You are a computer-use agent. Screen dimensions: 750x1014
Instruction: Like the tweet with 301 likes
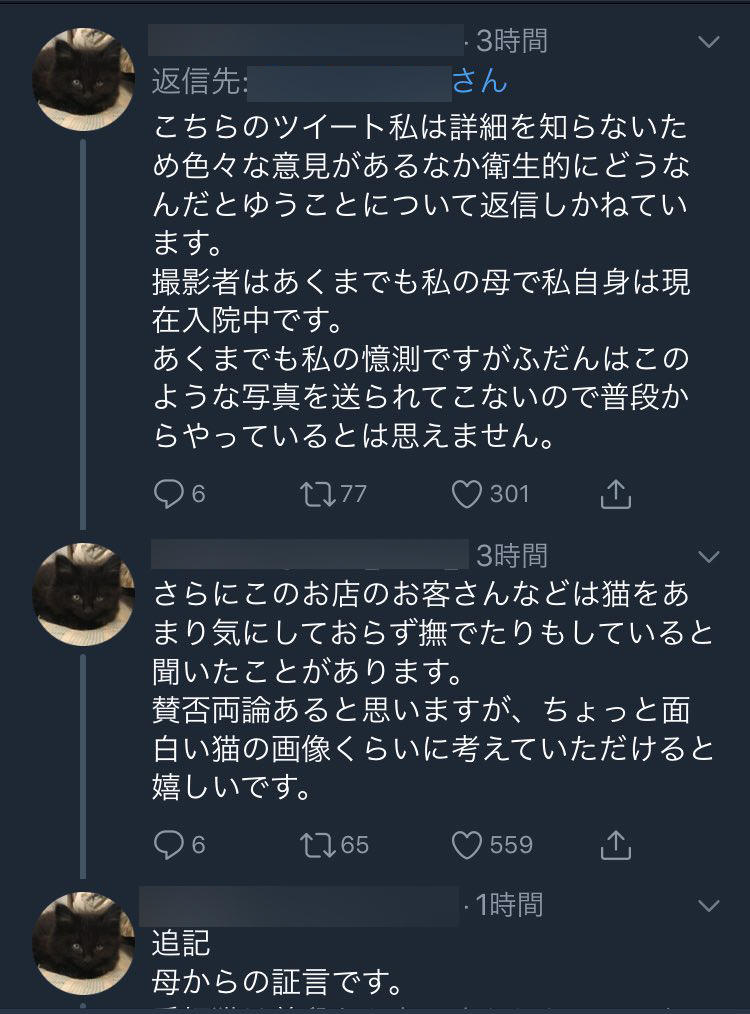[467, 493]
